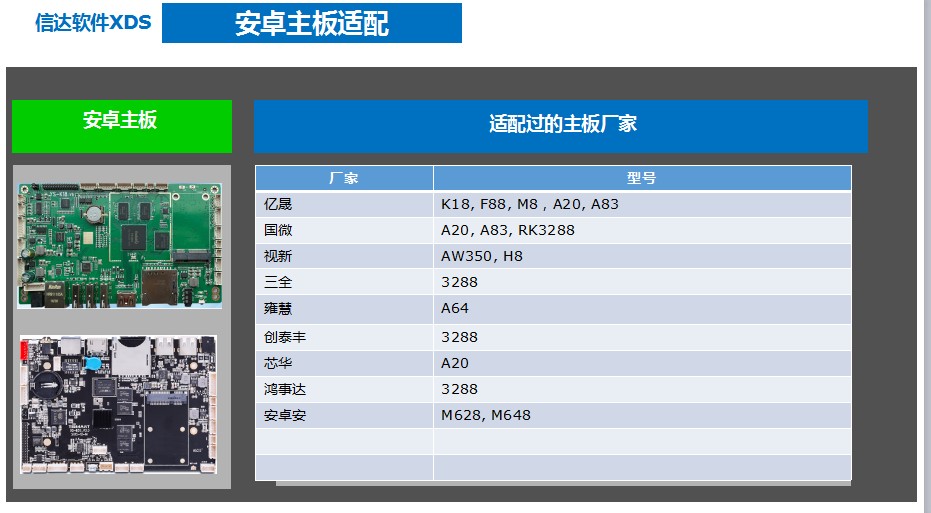Click the green circuit board photo
Viewport: 931px width, 513px height.
[119, 245]
